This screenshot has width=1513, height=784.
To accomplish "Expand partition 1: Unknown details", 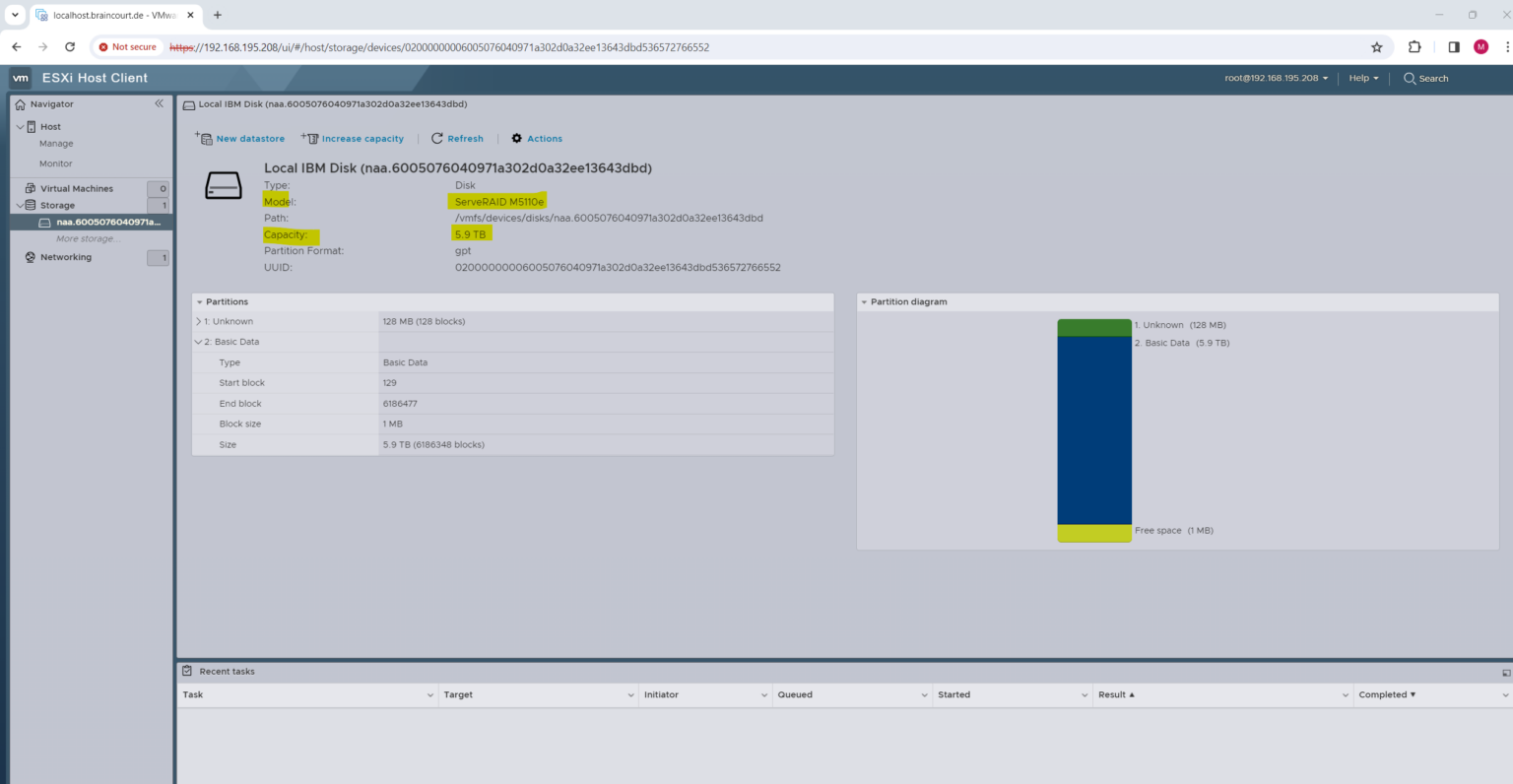I will coord(197,321).
